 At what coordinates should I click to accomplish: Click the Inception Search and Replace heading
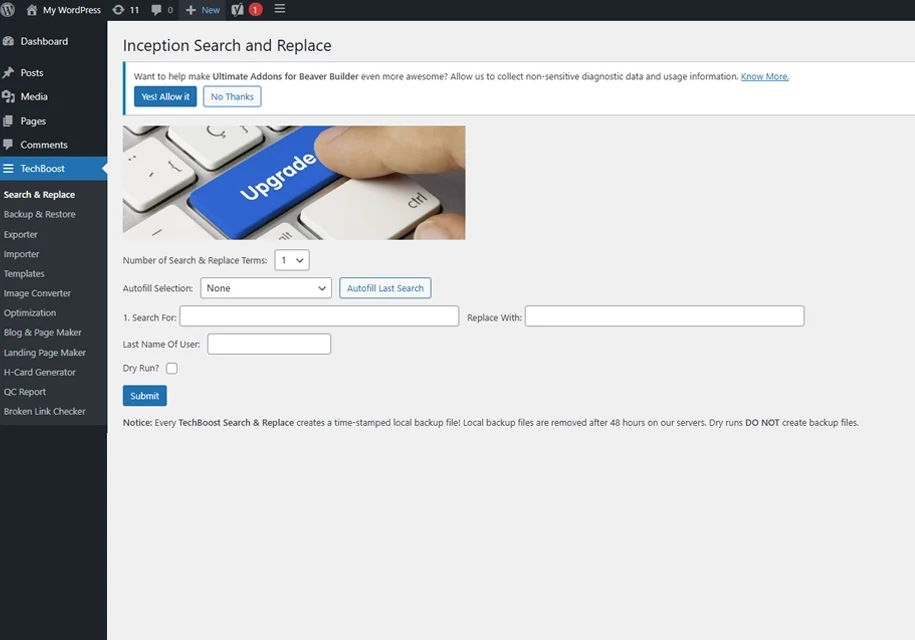click(227, 46)
